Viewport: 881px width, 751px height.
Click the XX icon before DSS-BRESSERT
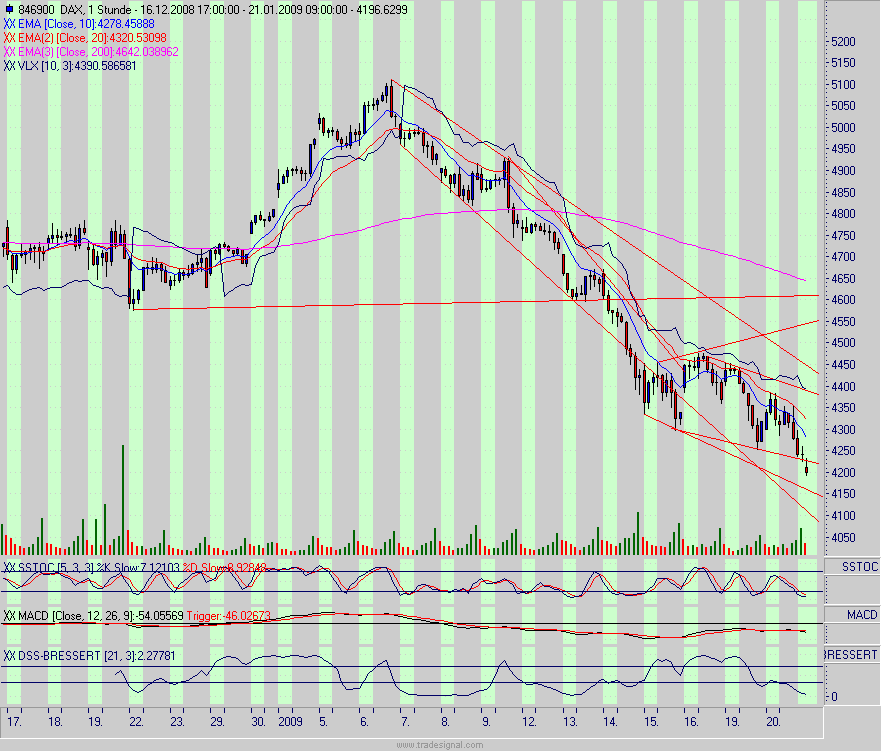click(x=8, y=656)
